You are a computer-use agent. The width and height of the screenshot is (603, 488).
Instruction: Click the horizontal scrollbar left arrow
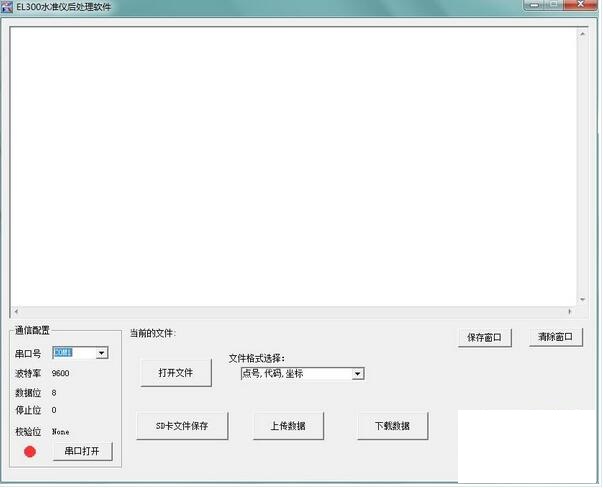pos(15,311)
